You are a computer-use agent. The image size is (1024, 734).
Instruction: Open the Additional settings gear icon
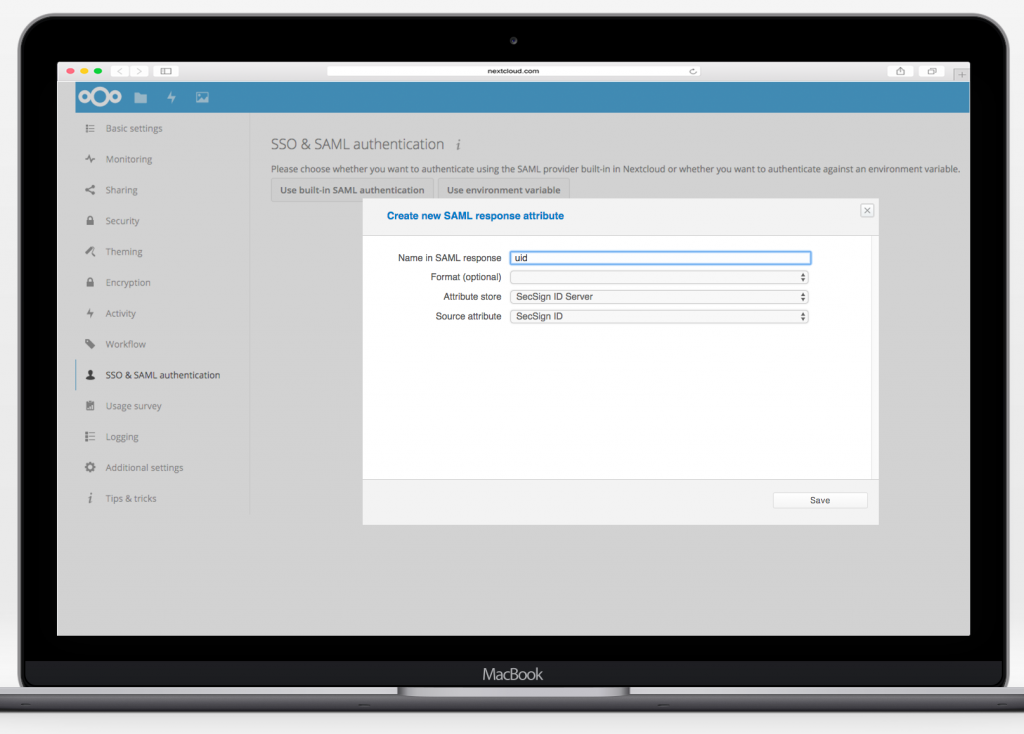click(x=90, y=467)
